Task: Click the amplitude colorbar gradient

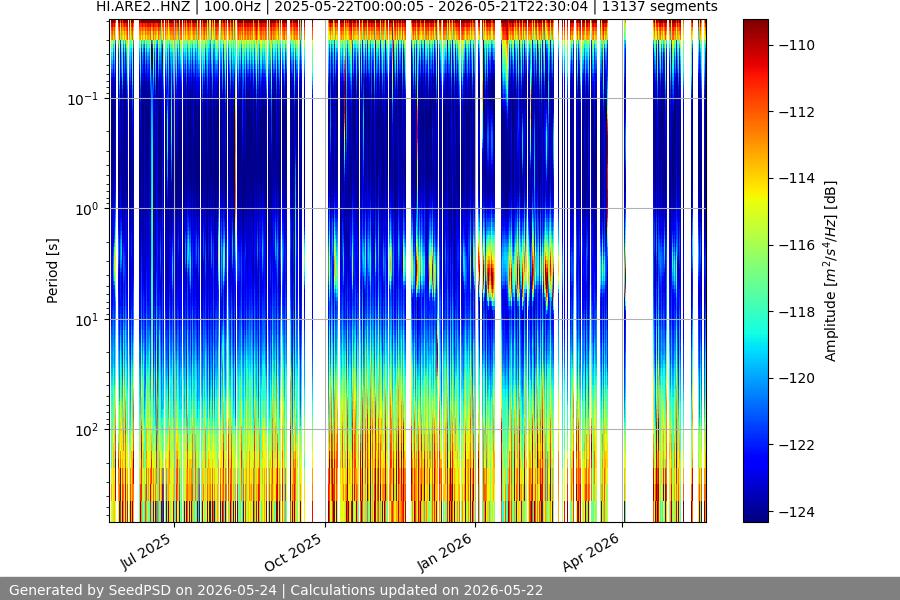Action: [x=755, y=271]
